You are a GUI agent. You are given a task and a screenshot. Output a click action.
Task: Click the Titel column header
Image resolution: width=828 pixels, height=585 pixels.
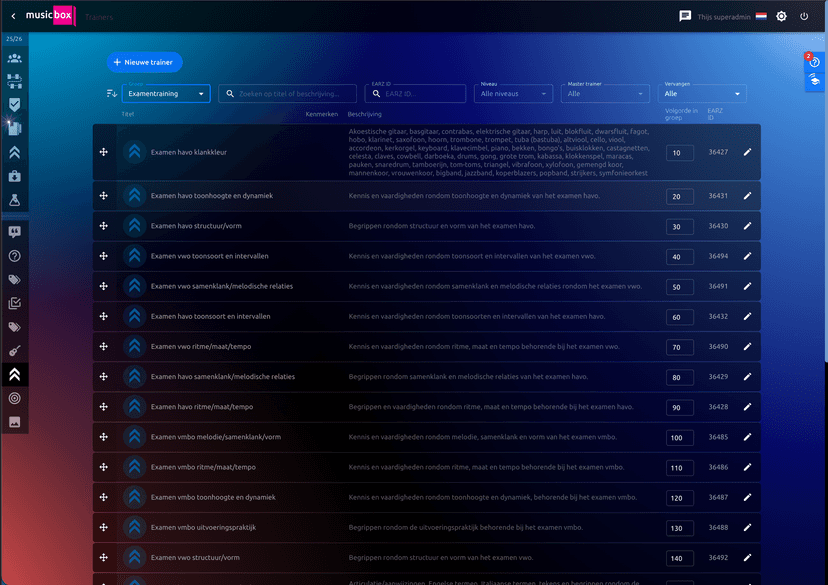(x=128, y=114)
